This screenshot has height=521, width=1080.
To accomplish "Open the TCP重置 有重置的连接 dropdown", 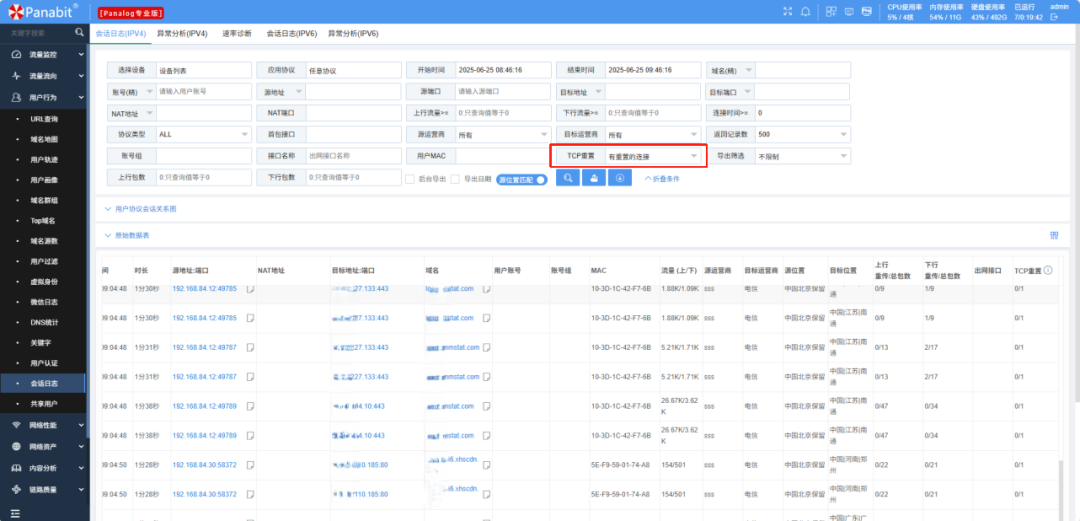I will [x=653, y=156].
